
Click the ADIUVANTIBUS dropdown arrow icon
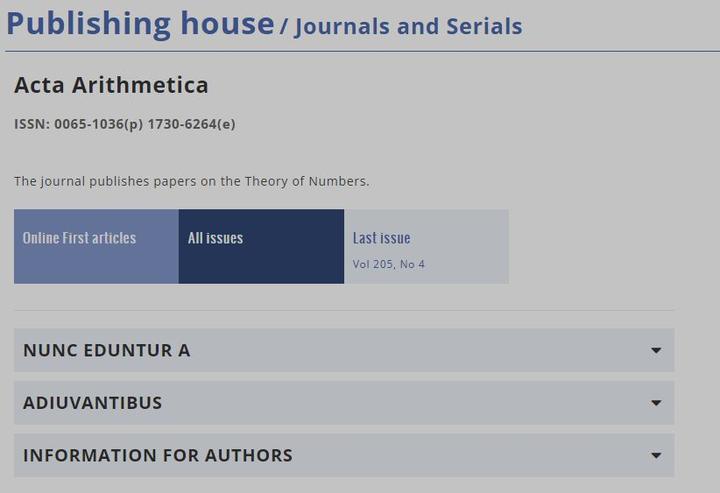pyautogui.click(x=656, y=403)
